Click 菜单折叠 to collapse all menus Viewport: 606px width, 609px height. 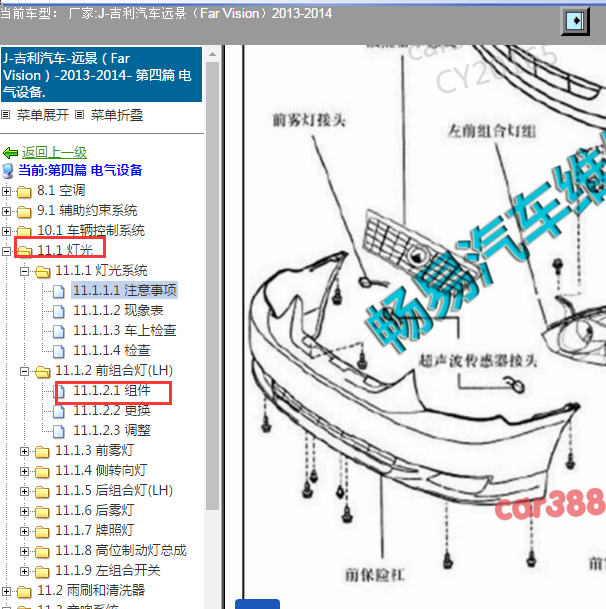tap(117, 115)
